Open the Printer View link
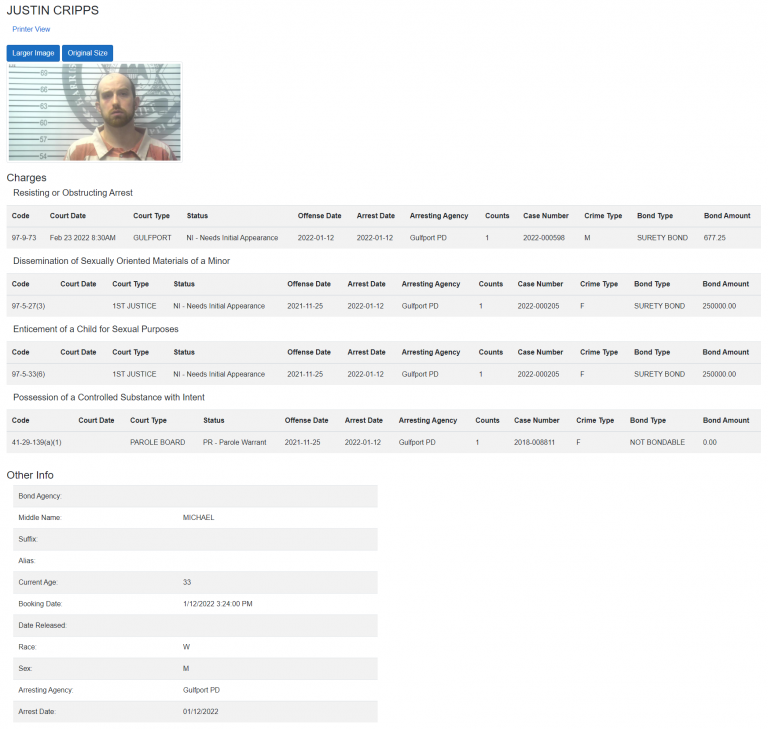The image size is (768, 729). [x=31, y=29]
